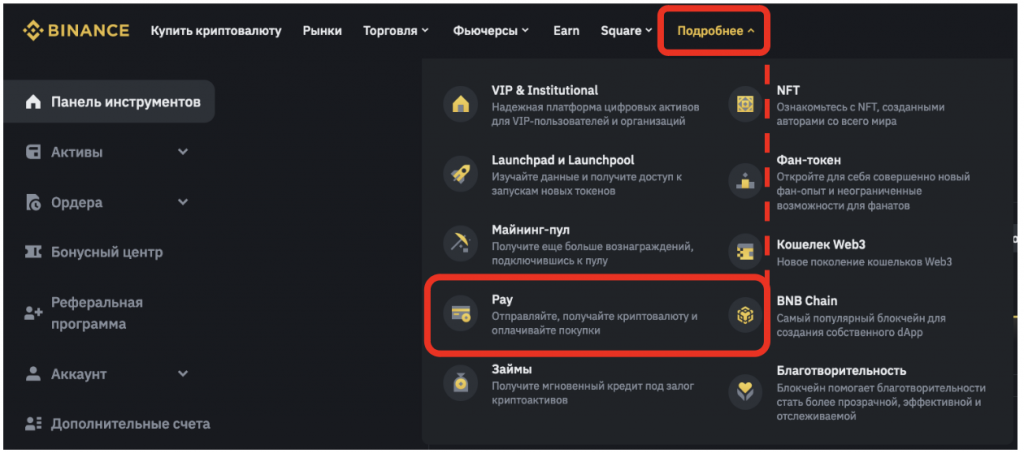This screenshot has height=453, width=1024.
Task: Expand the Аккаунт sidebar section
Action: 182,374
